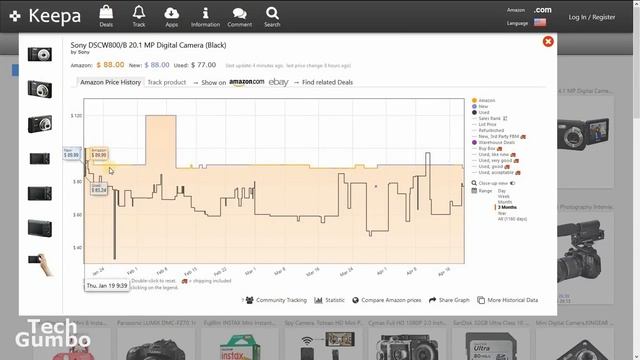Enable List Price in the legend

click(x=484, y=124)
